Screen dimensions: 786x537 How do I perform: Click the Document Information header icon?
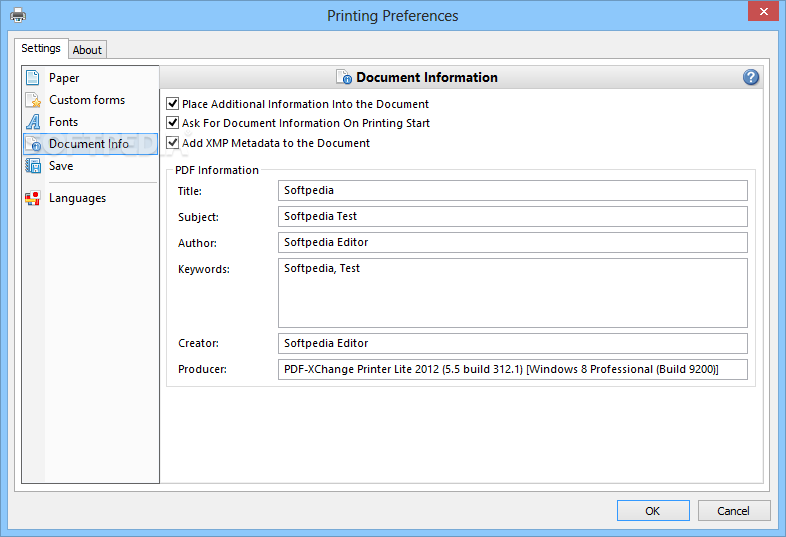[x=344, y=77]
